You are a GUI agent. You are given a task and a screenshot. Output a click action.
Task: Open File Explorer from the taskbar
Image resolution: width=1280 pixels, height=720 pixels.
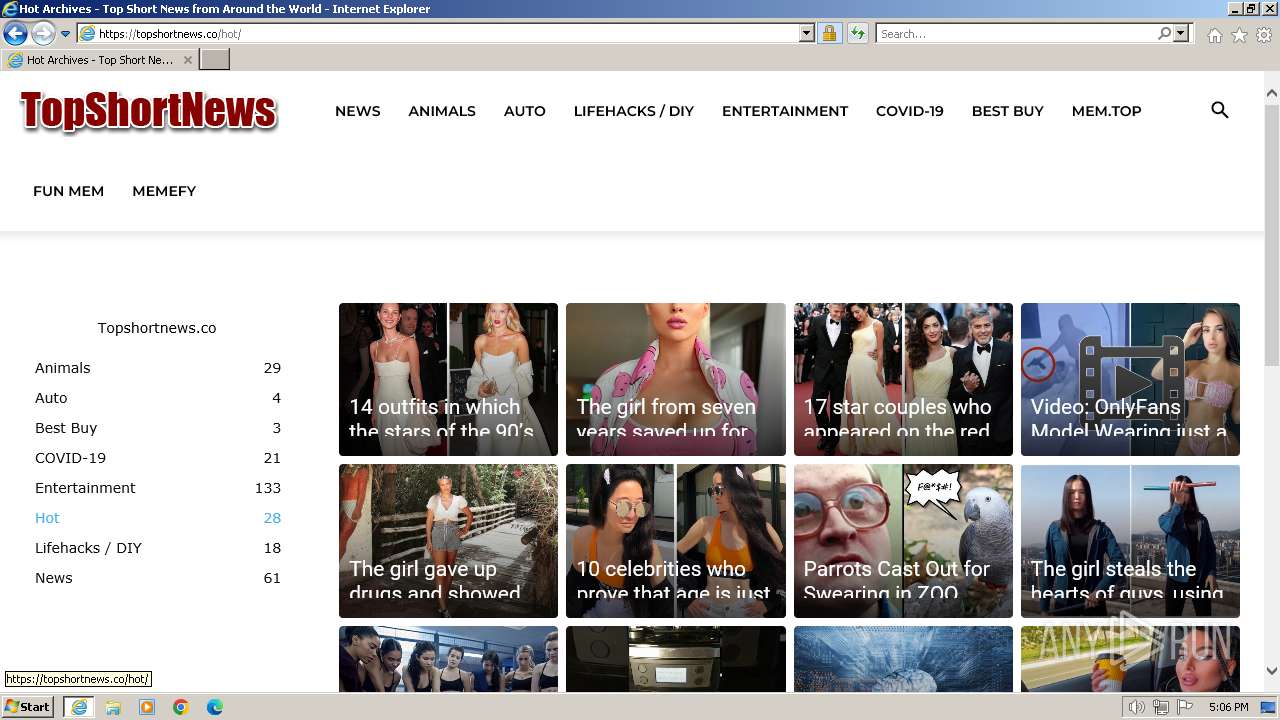point(113,707)
